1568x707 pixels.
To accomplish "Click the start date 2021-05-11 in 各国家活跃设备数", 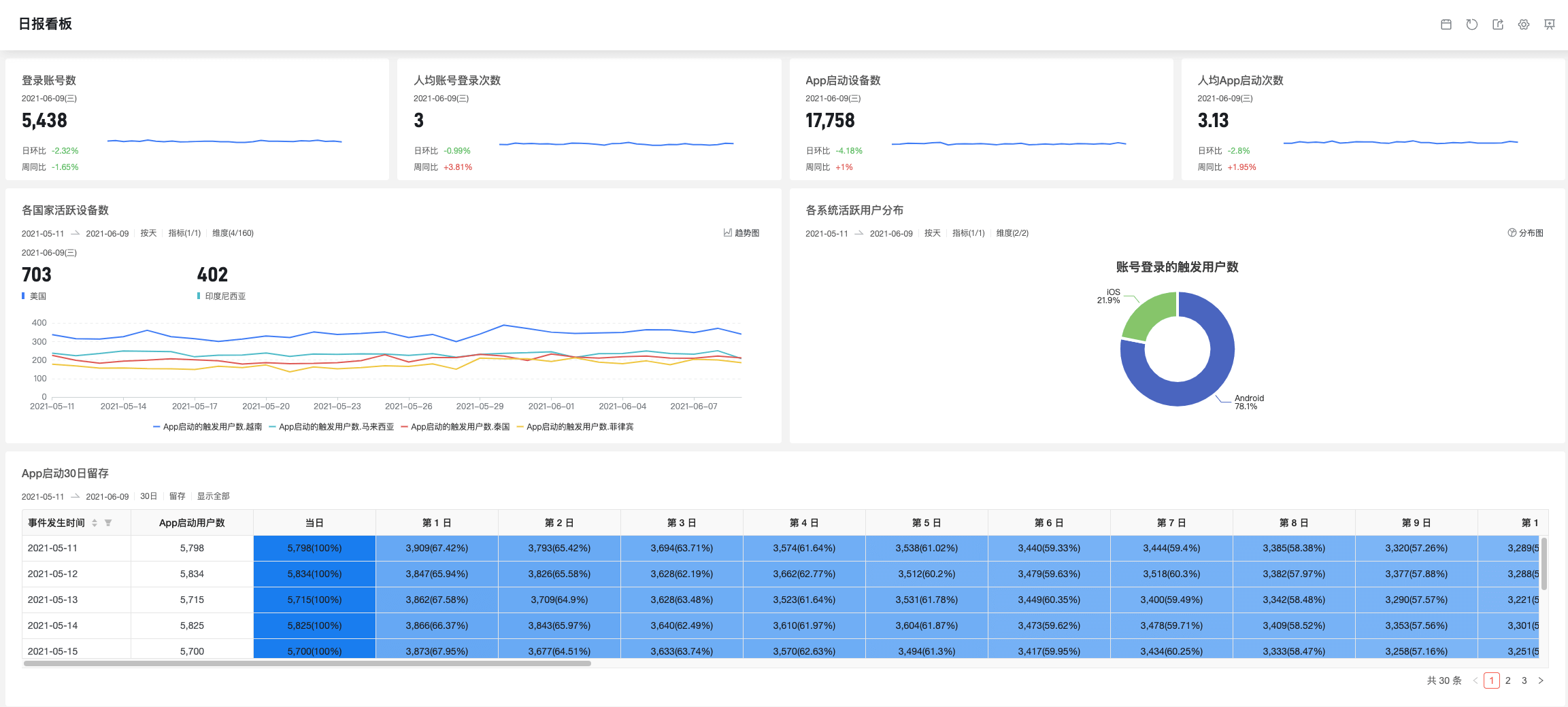I will [x=43, y=233].
